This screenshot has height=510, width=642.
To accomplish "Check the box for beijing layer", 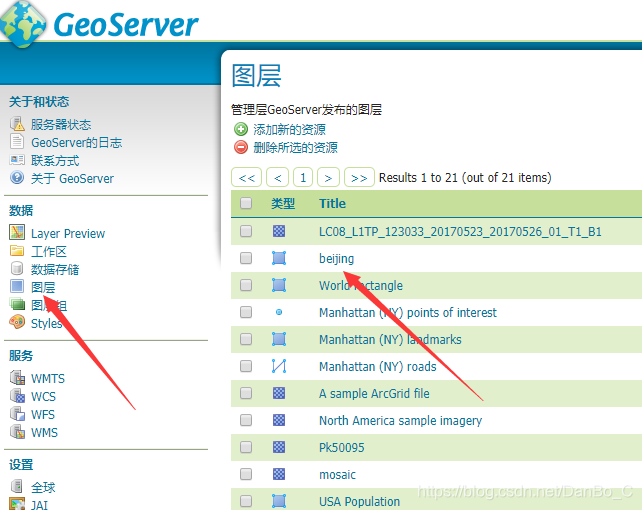I will [x=246, y=258].
